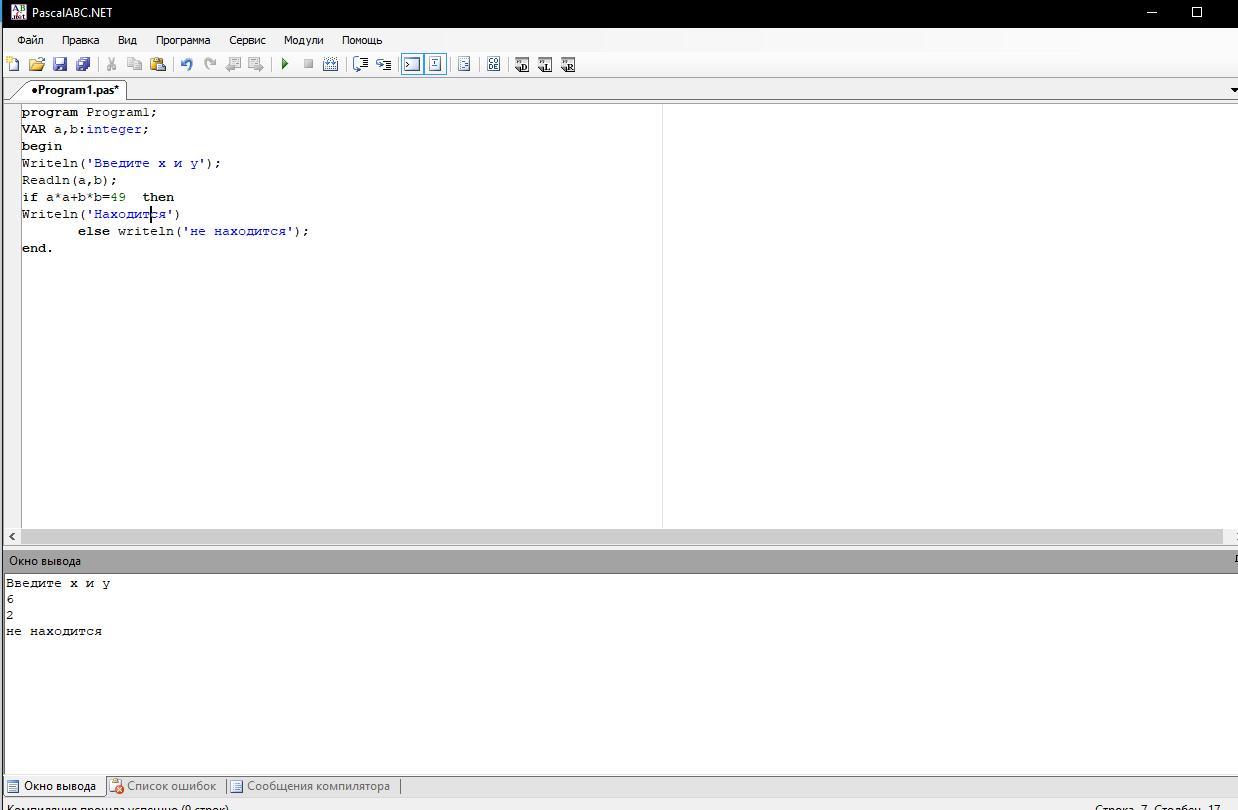
Task: Minimize the PascalABC.NET window
Action: (1152, 12)
